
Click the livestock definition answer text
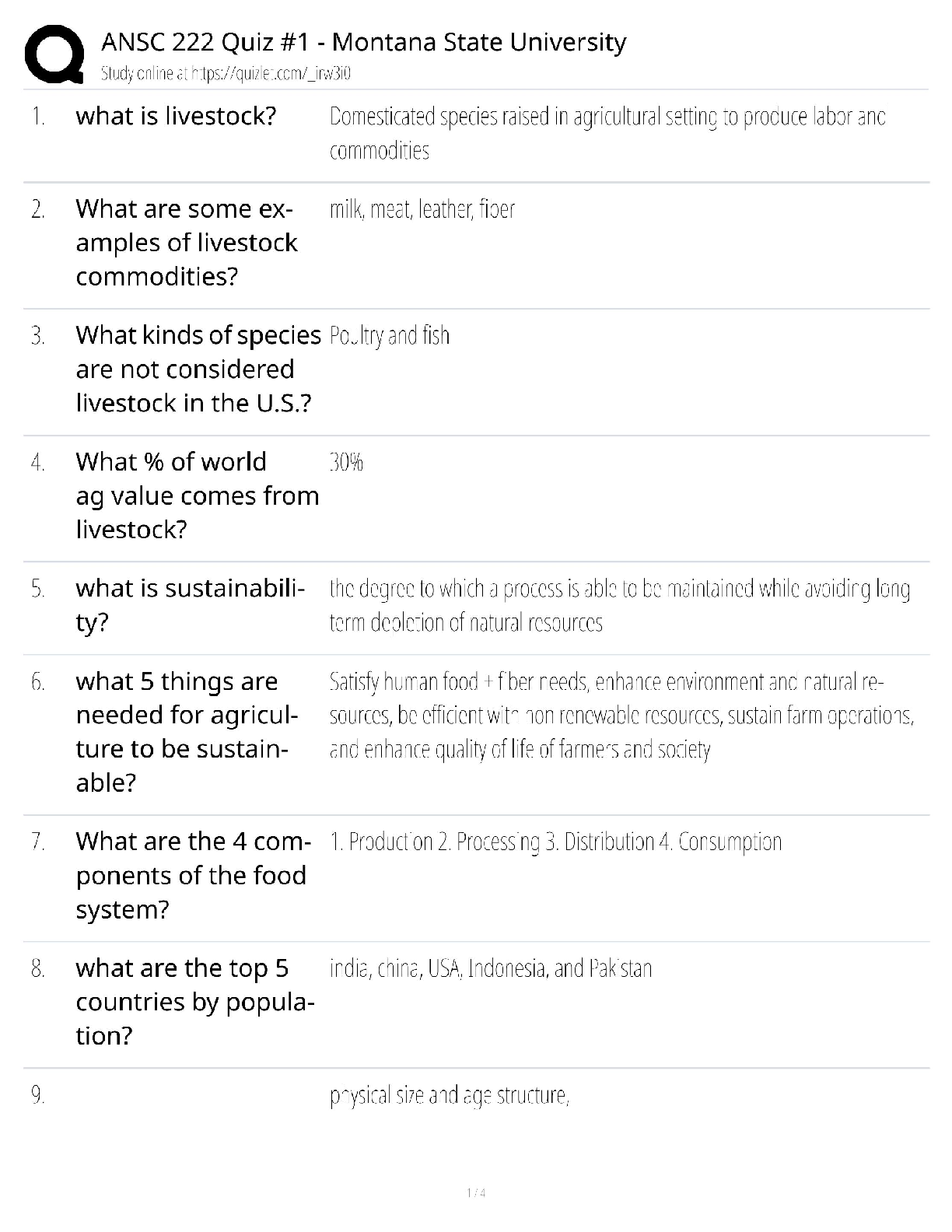(607, 133)
